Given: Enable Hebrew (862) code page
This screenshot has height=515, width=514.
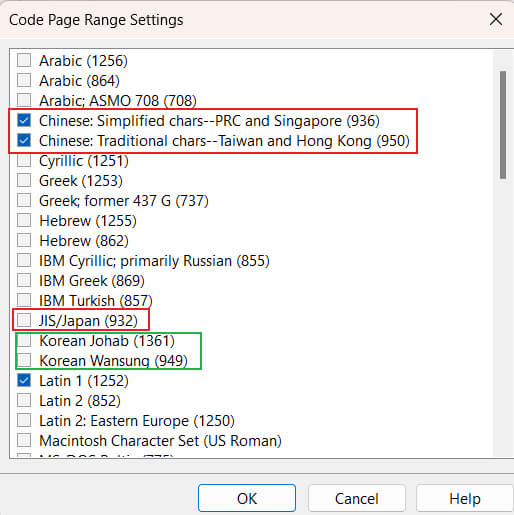Looking at the screenshot, I should [x=24, y=241].
